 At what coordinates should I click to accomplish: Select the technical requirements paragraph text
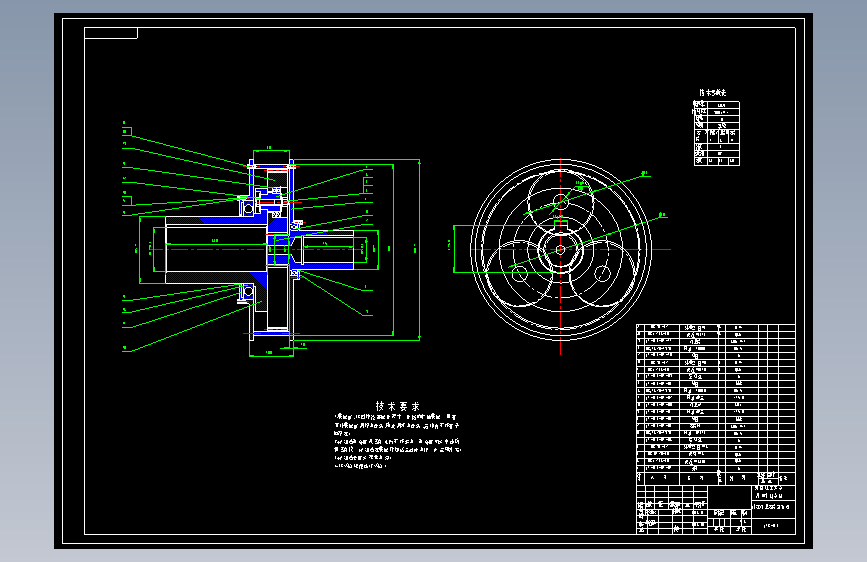[397, 441]
